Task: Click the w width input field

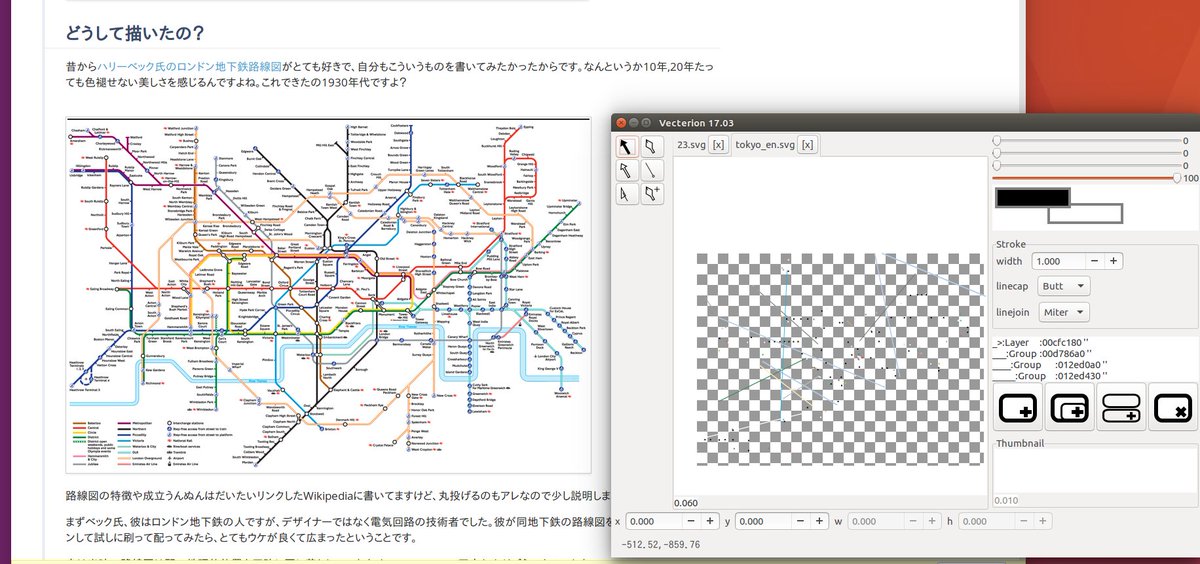Action: (876, 521)
